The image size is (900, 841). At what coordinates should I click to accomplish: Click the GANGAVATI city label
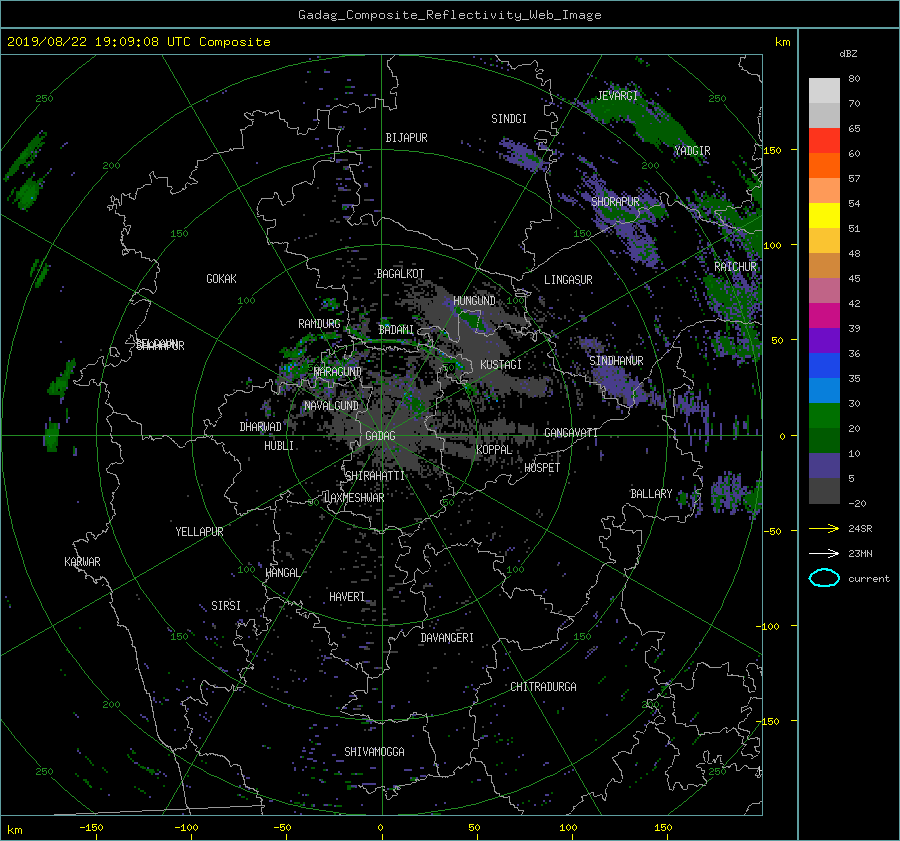[571, 433]
